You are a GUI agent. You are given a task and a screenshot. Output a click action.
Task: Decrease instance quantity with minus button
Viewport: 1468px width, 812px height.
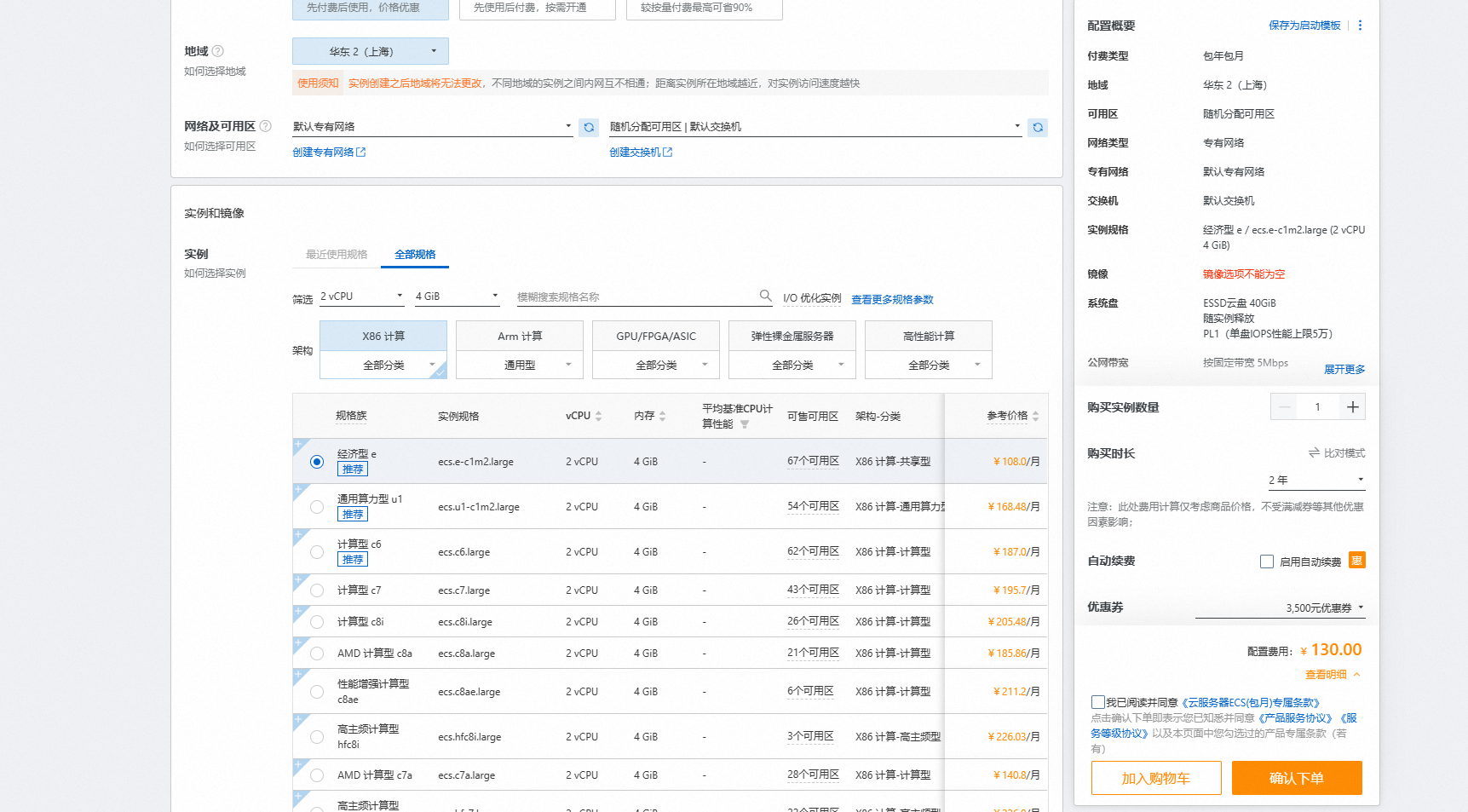[1284, 407]
